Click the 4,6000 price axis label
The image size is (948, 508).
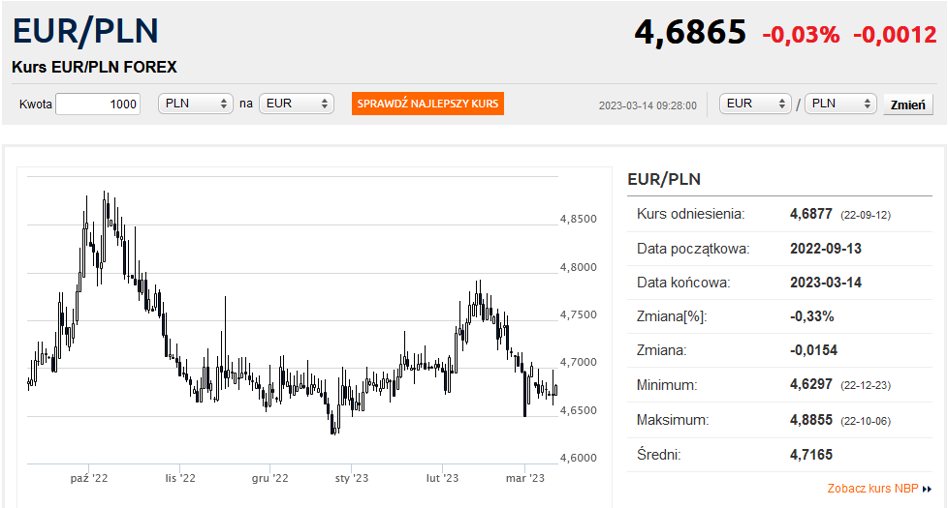pyautogui.click(x=578, y=458)
